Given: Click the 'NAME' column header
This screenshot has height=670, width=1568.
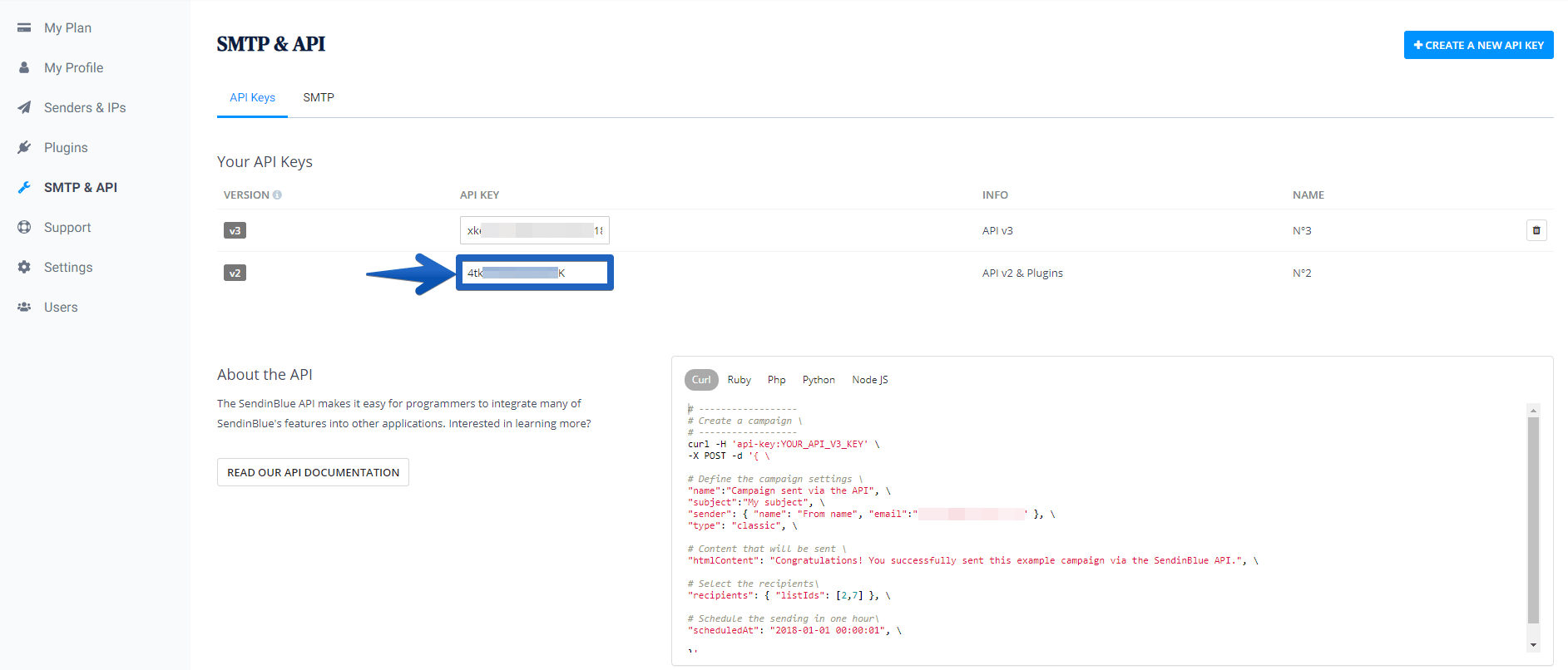Looking at the screenshot, I should (1308, 195).
